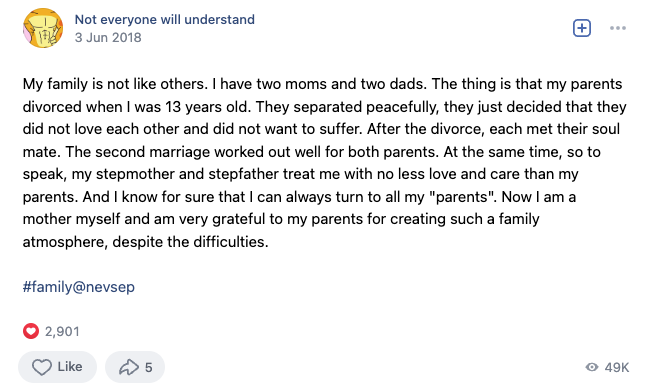Share the post with the arrow icon
651x385 pixels.
point(129,367)
